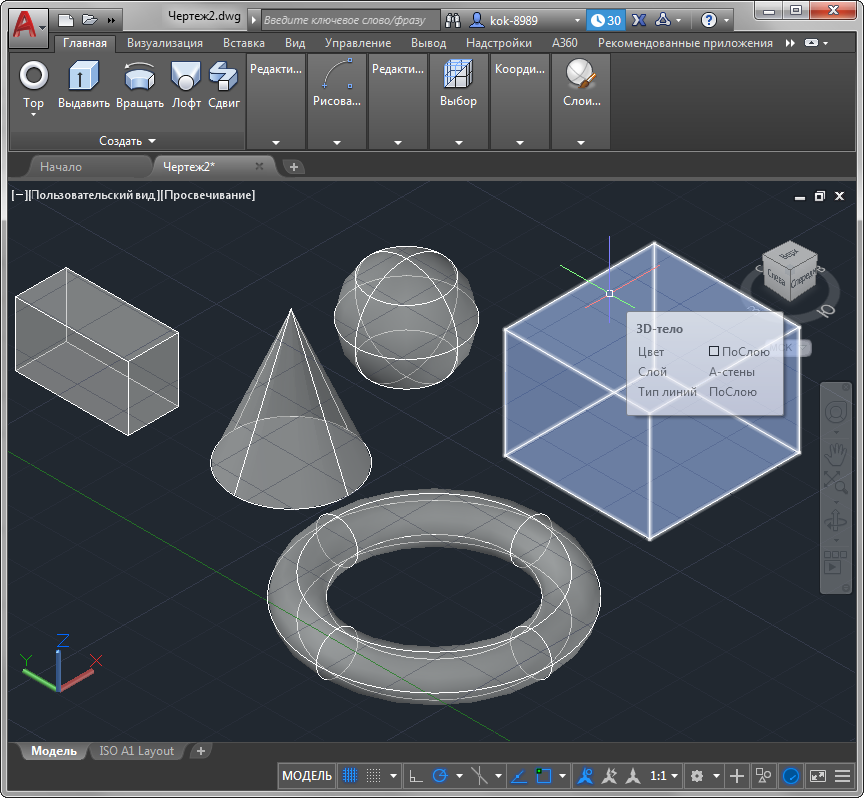Switch to the Визуализация ribbon tab
This screenshot has height=798, width=864.
click(164, 43)
